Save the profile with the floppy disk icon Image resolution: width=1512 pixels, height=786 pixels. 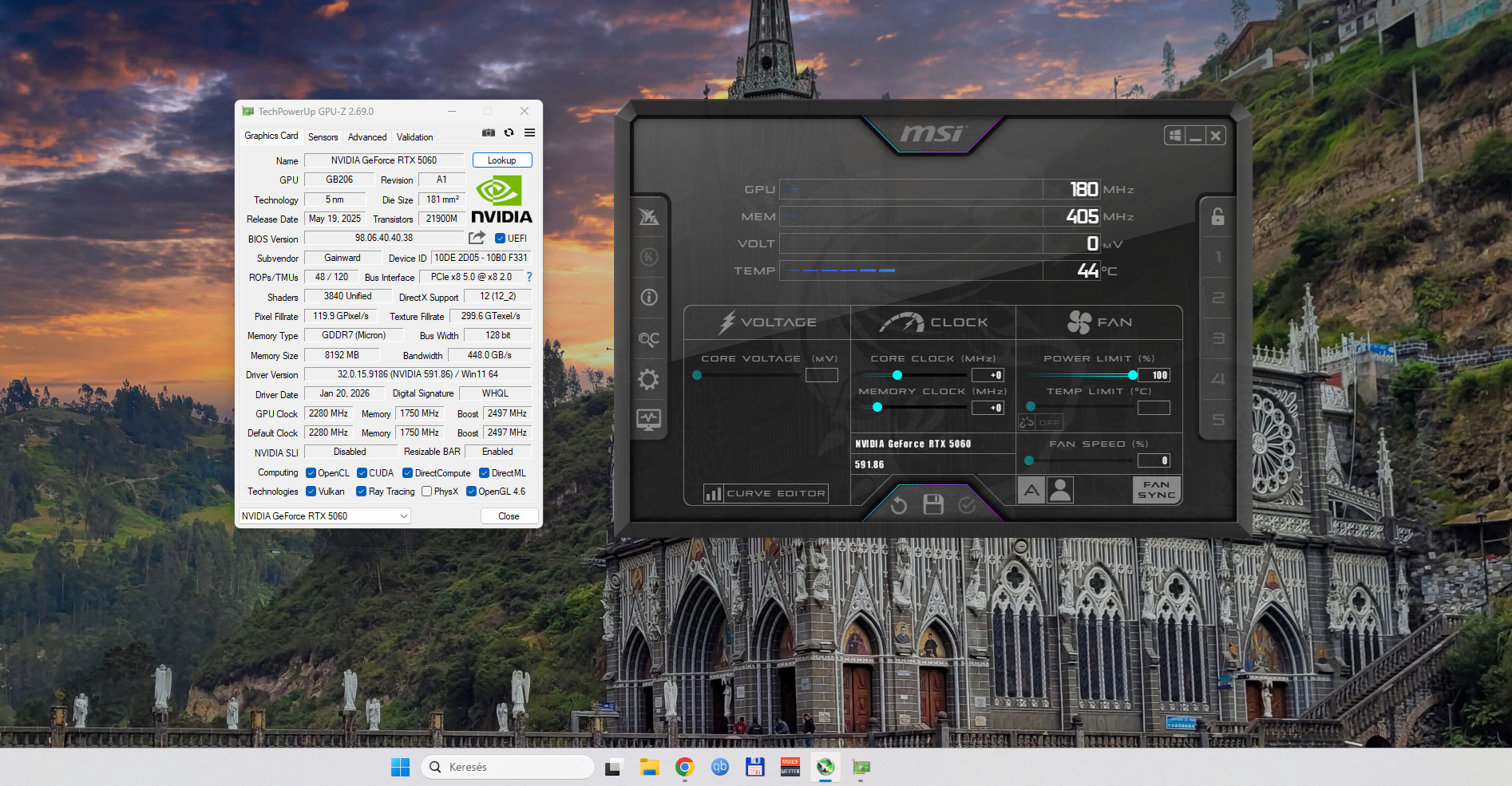pyautogui.click(x=933, y=504)
